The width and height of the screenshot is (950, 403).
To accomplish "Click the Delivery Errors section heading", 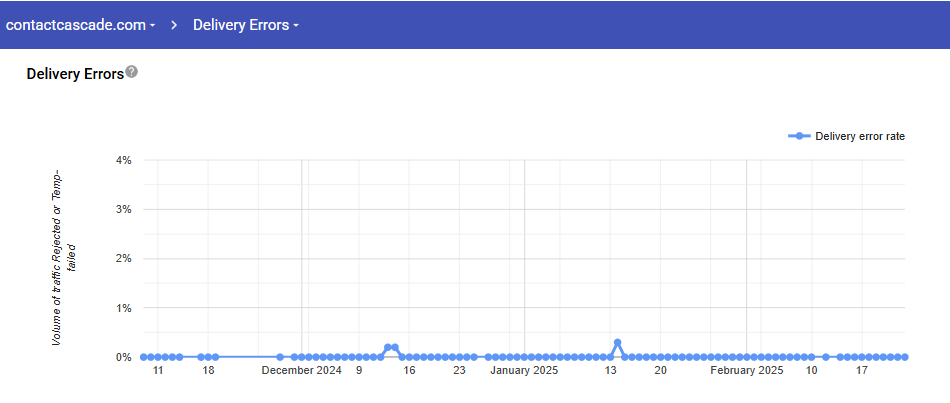I will pos(75,73).
